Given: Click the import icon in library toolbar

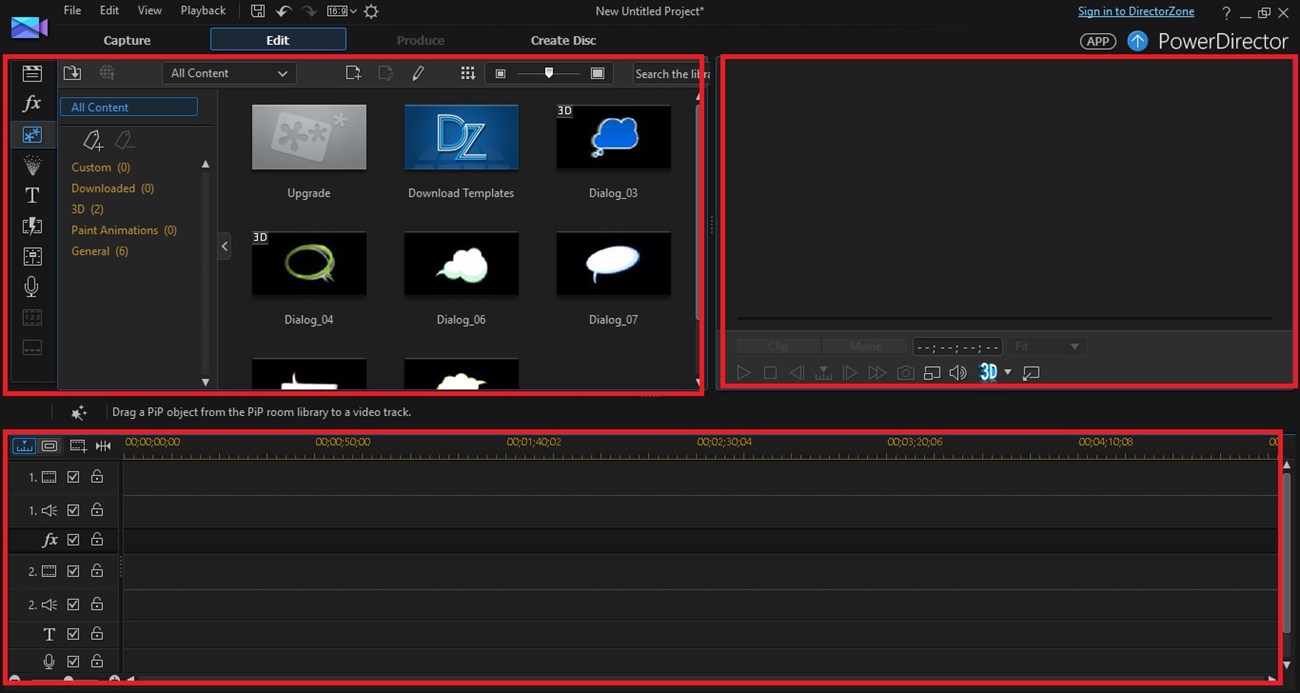Looking at the screenshot, I should 72,73.
